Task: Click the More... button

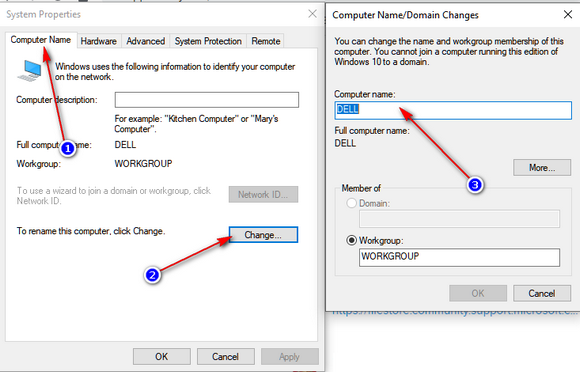Action: coord(542,168)
